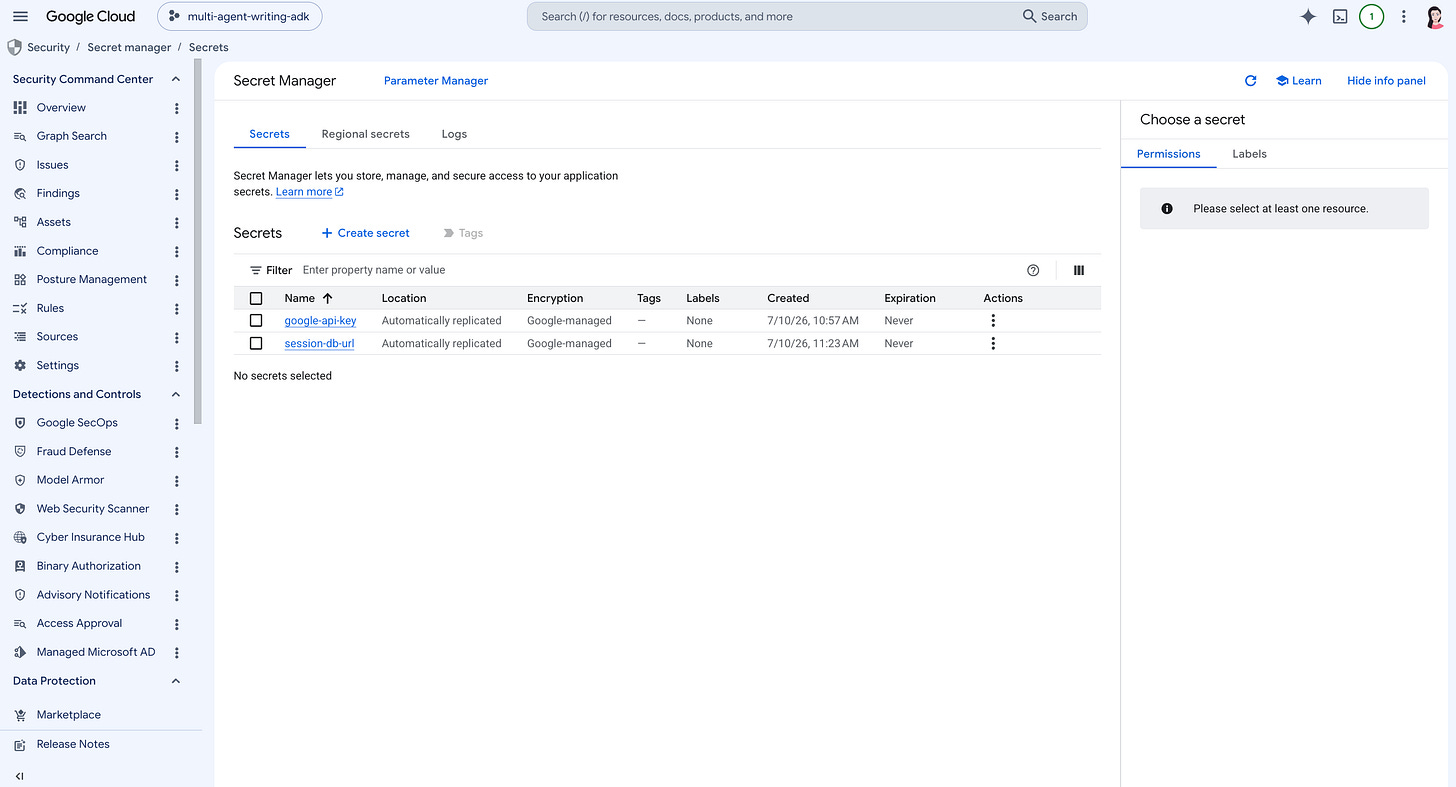Open the Learn button
Screen dimensions: 1456x787
[x=1299, y=81]
